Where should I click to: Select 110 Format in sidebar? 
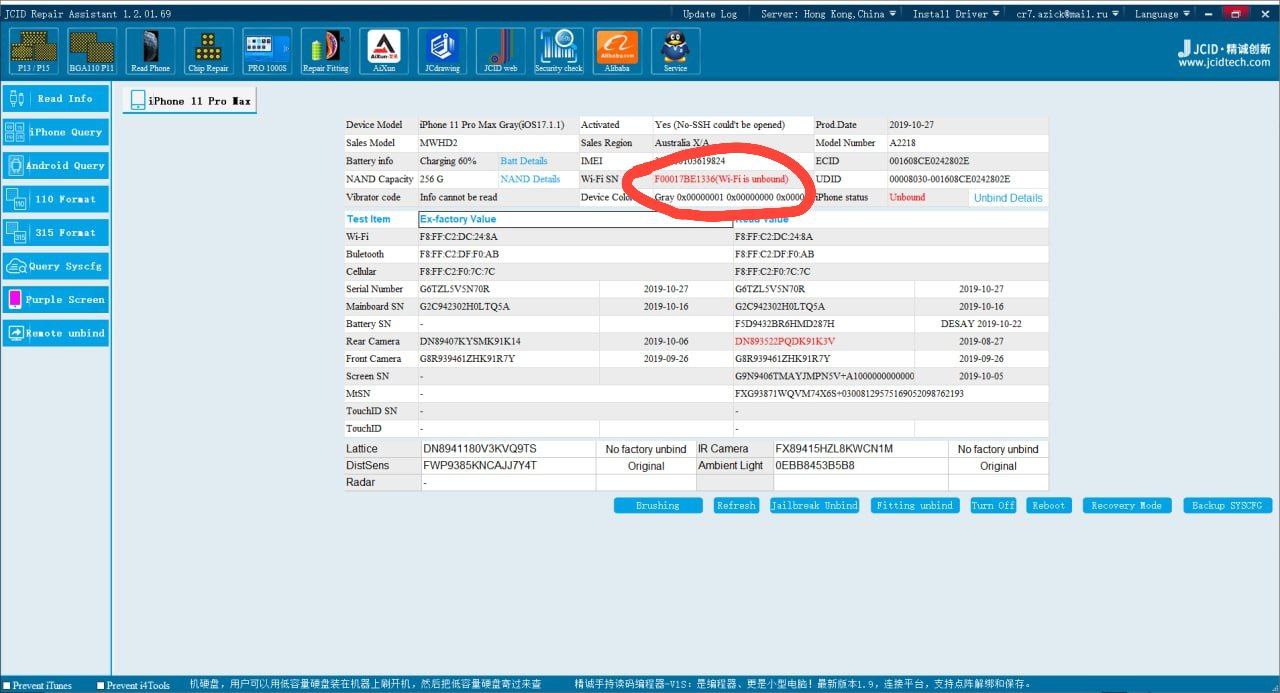(x=56, y=199)
